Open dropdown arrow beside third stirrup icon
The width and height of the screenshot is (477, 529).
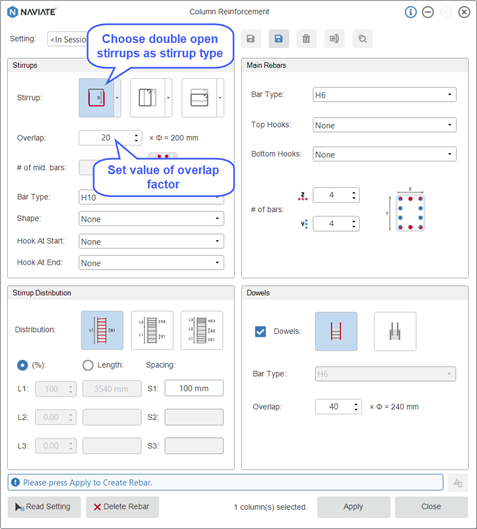[220, 98]
